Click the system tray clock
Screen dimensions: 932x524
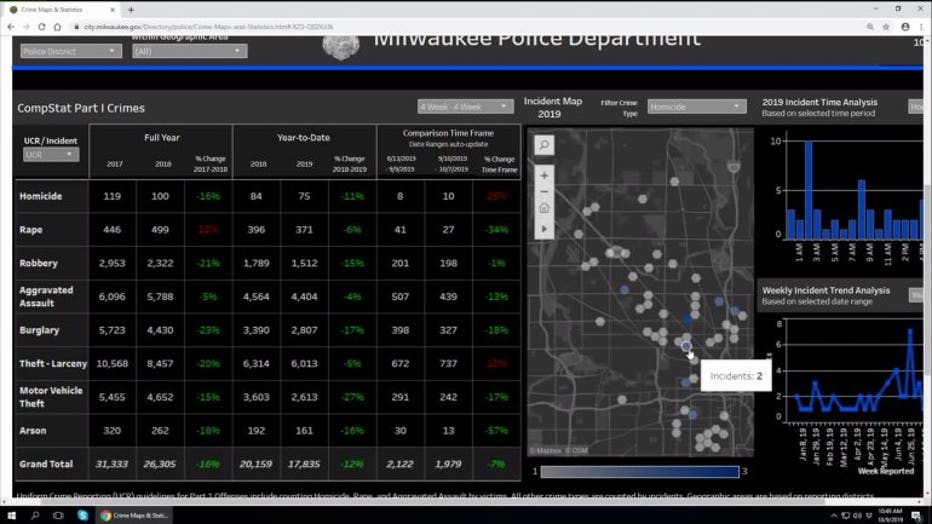pos(890,515)
